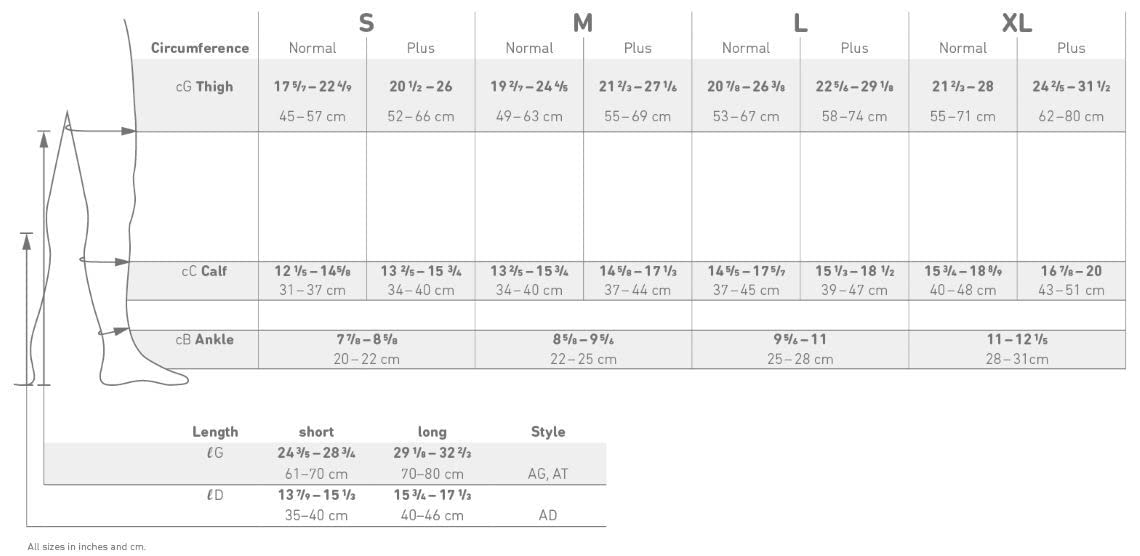Click the short length column header

[x=316, y=432]
